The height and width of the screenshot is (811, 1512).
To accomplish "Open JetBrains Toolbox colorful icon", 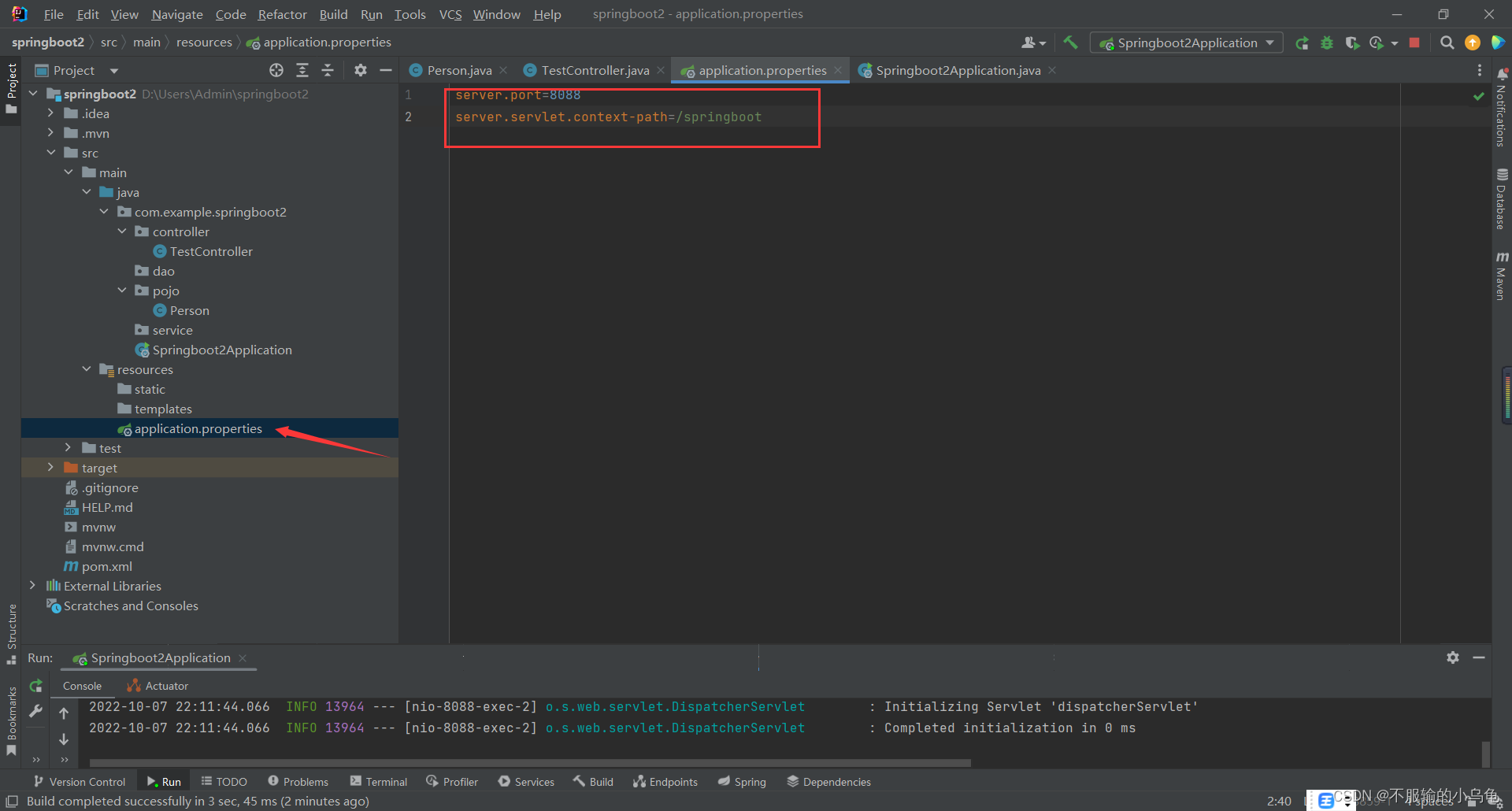I will [1498, 43].
